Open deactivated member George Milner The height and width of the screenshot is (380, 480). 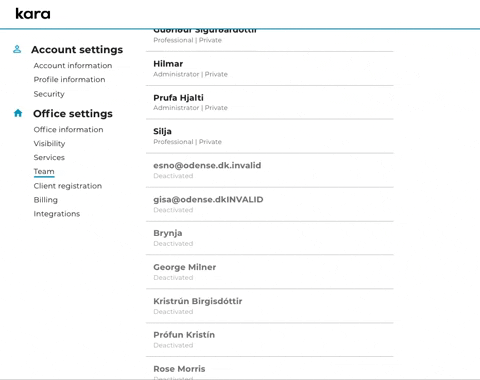click(269, 272)
